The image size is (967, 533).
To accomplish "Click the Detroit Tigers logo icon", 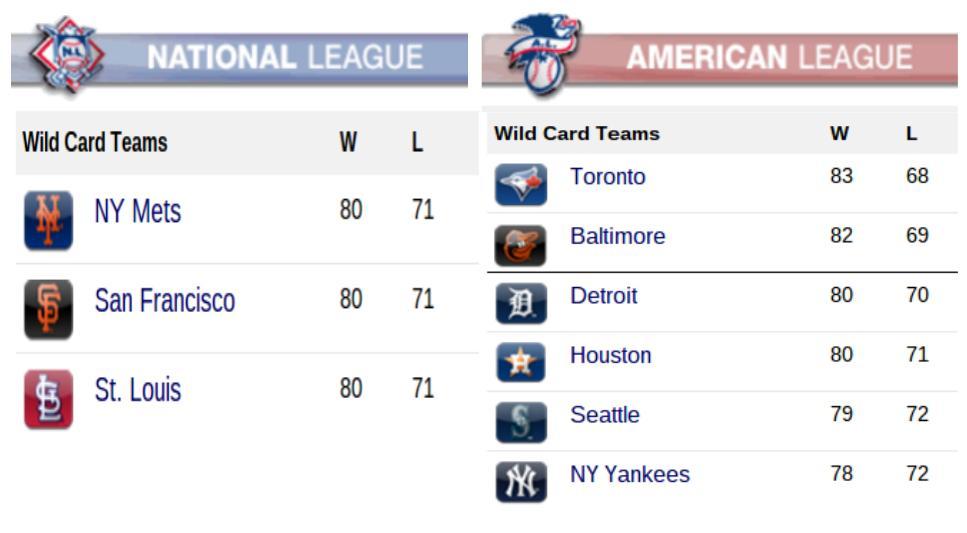I will tap(521, 304).
